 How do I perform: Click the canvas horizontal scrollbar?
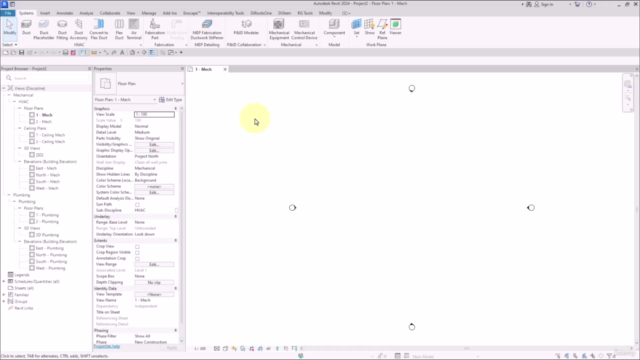pos(467,349)
